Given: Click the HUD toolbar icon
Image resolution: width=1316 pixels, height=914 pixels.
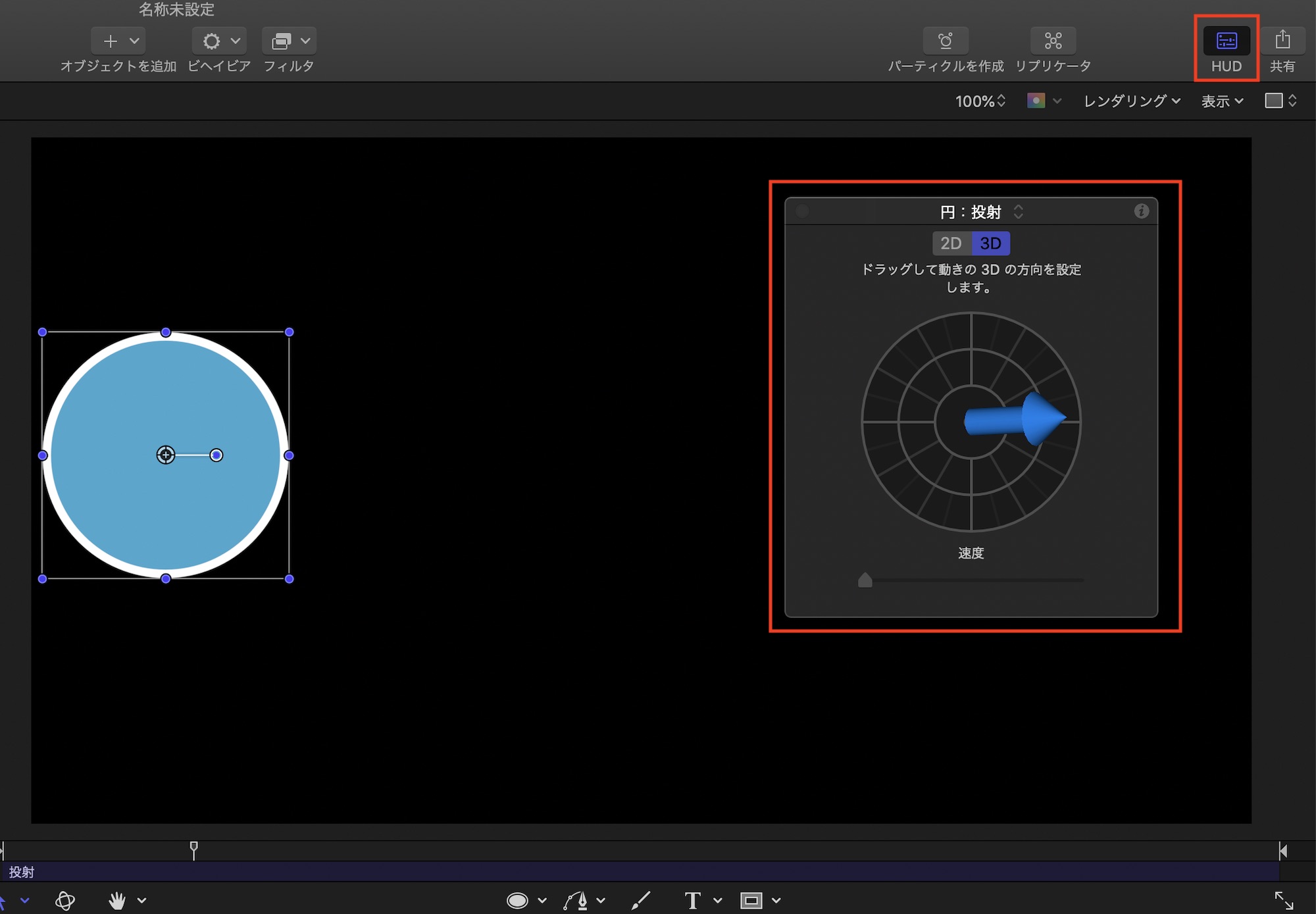Looking at the screenshot, I should click(x=1226, y=41).
